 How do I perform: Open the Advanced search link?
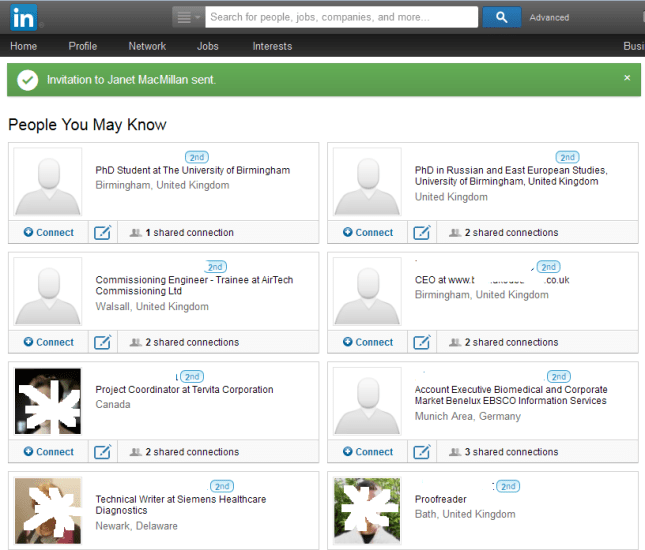[549, 18]
